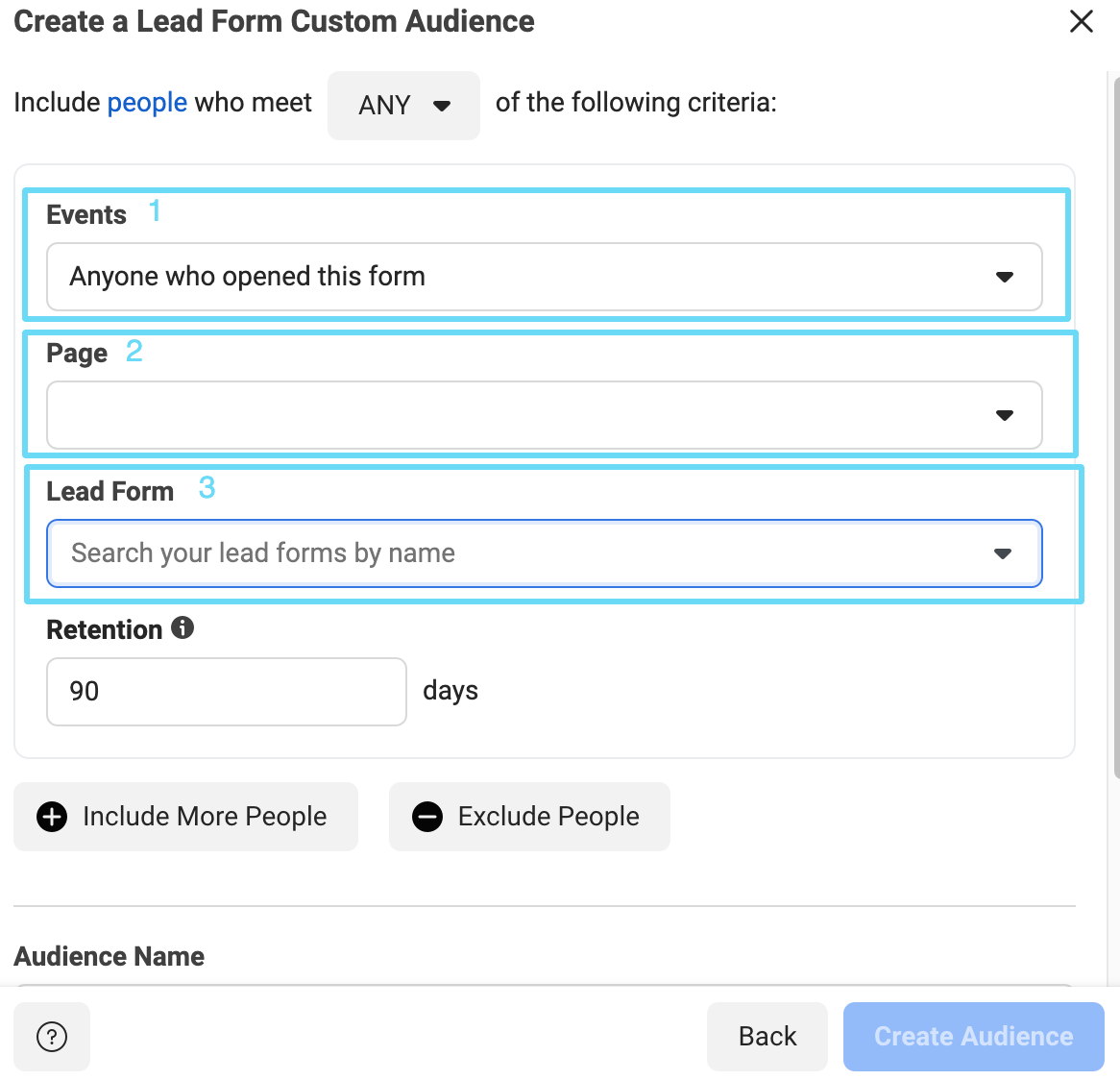
Task: Click the dropdown arrow on the Lead Form field
Action: point(1003,553)
